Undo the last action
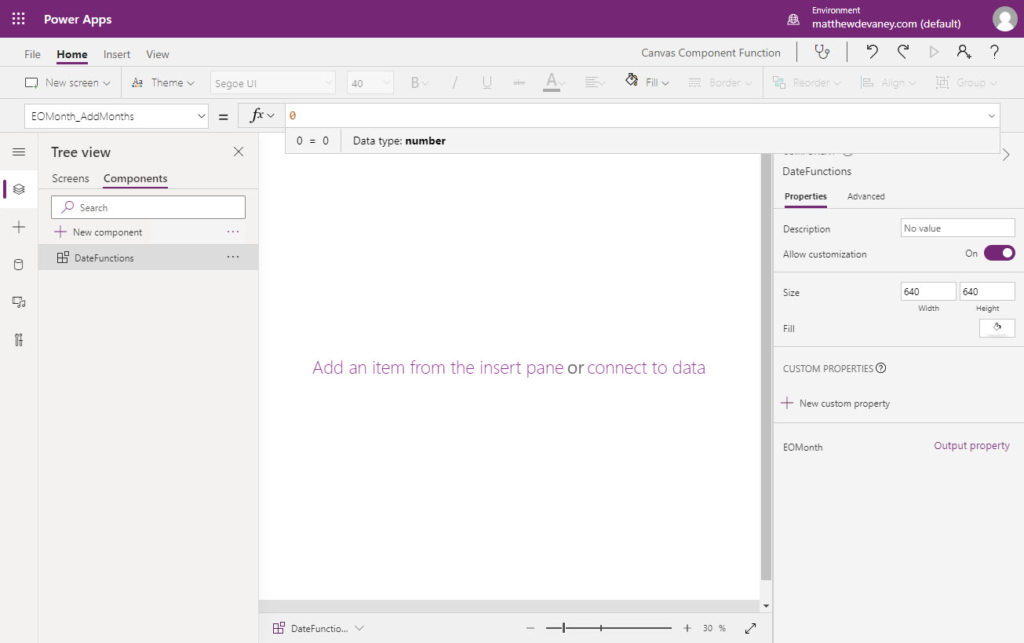Image resolution: width=1024 pixels, height=643 pixels. (x=872, y=52)
